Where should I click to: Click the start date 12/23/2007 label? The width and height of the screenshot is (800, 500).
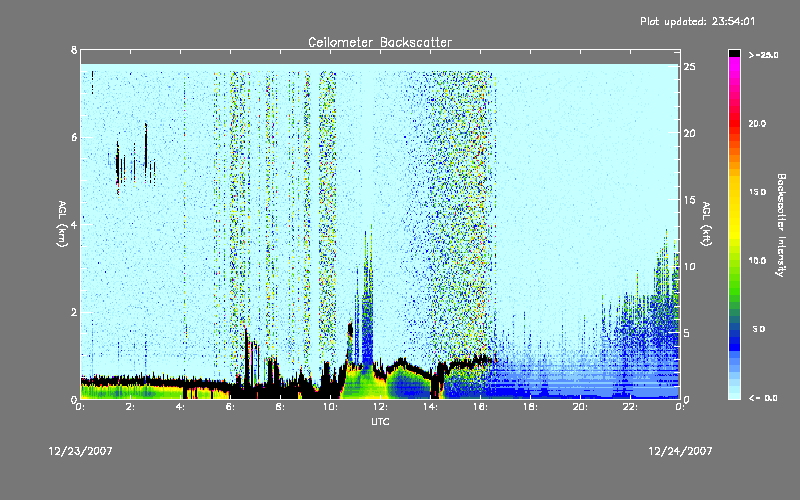[x=80, y=451]
